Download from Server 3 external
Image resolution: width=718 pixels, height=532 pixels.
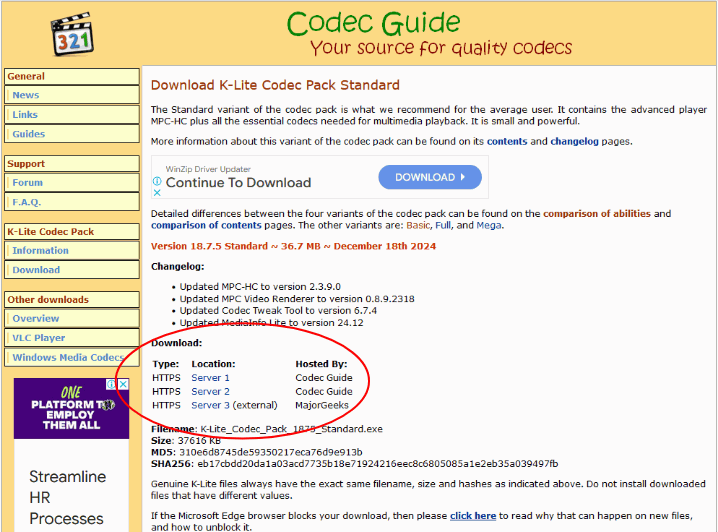210,405
